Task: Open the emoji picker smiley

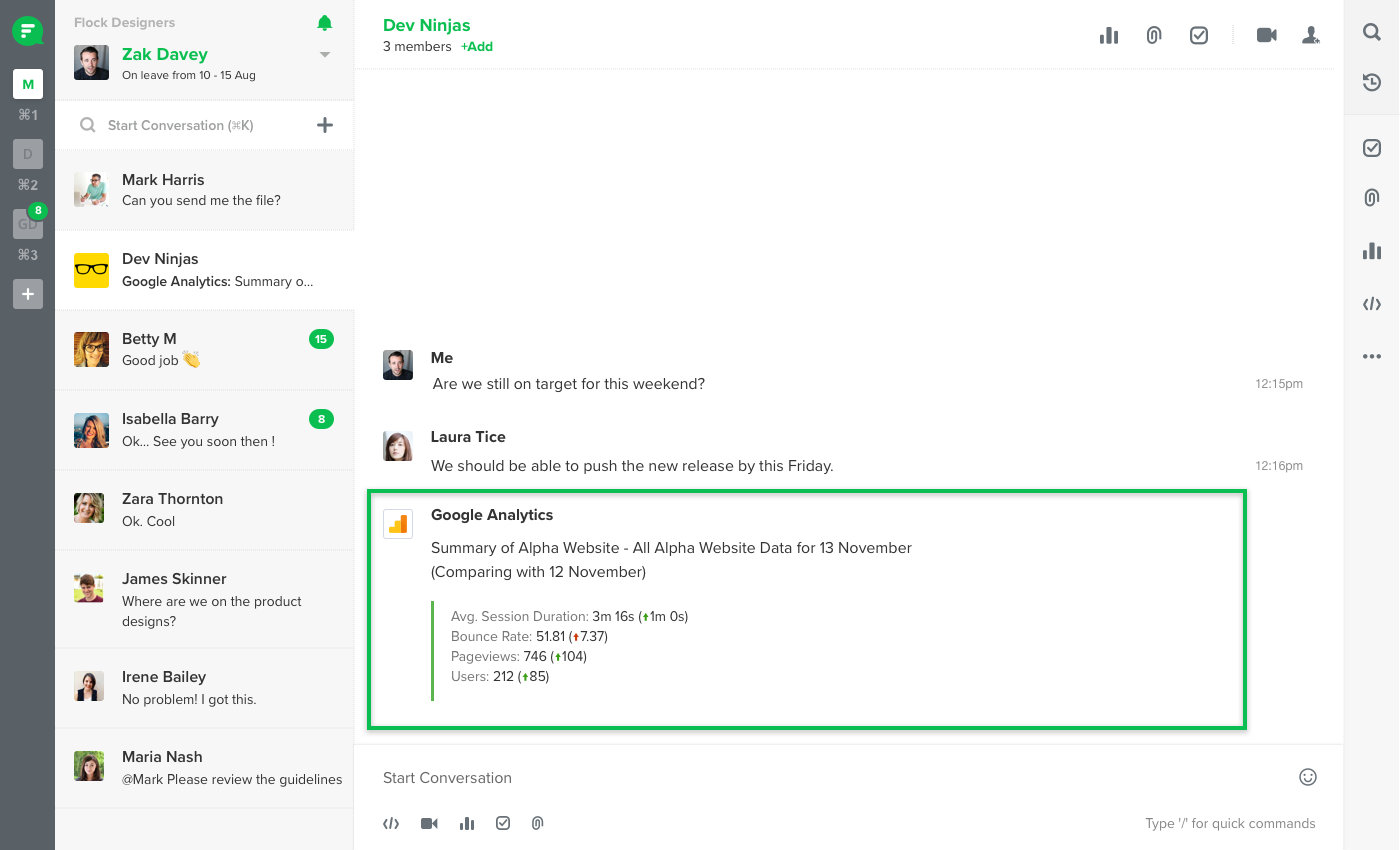Action: (1308, 777)
